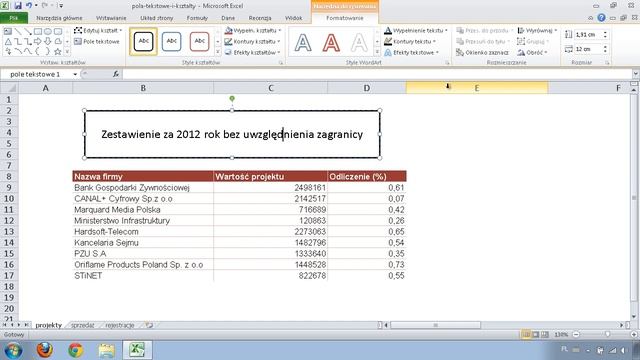Open Wypełnienie tekstu dropdown
The height and width of the screenshot is (360, 640).
[416, 31]
